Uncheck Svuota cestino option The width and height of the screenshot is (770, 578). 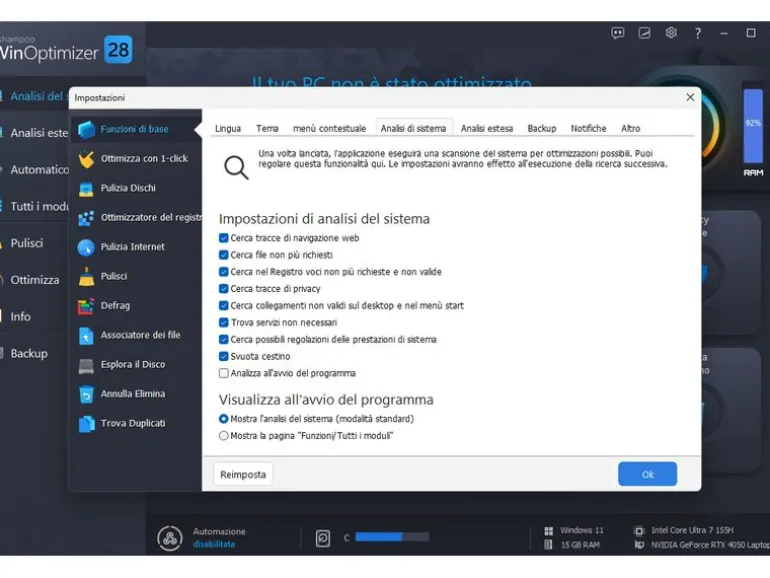point(223,357)
